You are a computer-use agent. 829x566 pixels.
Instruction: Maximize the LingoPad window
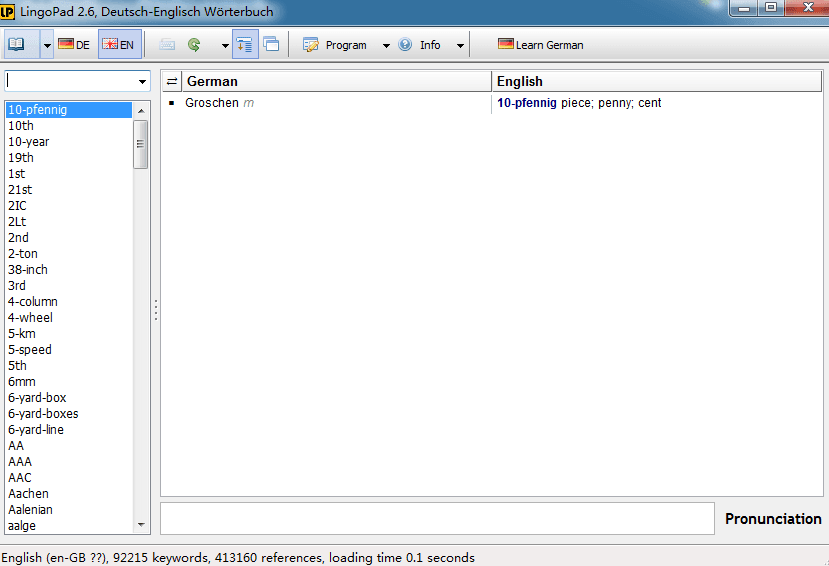(x=771, y=8)
